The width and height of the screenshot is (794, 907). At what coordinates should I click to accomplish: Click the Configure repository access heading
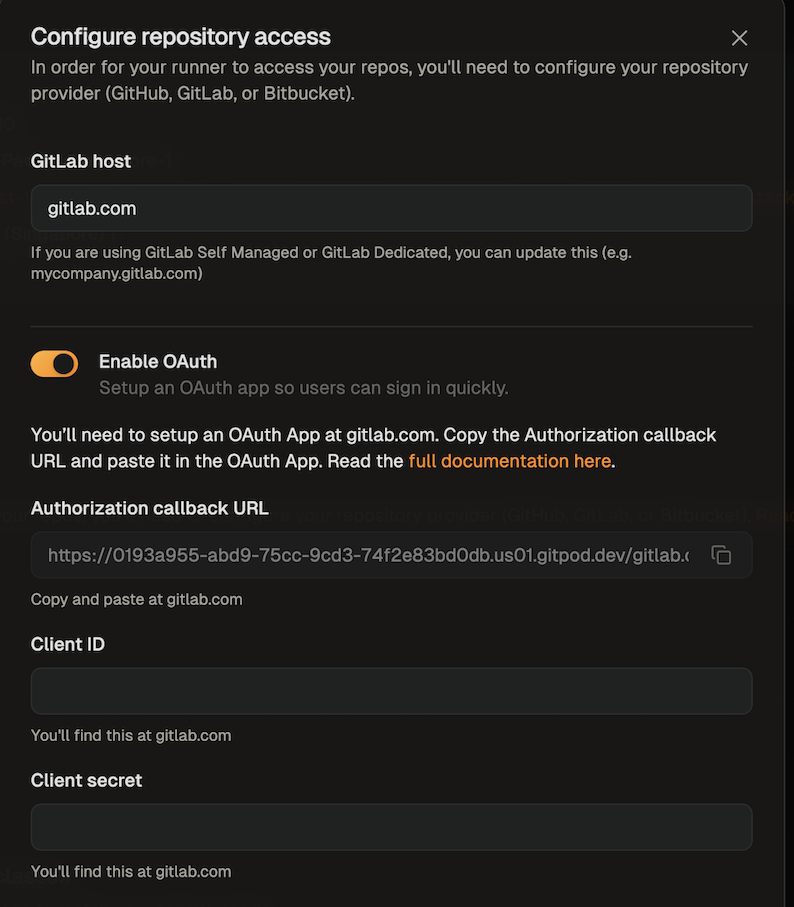(x=181, y=37)
